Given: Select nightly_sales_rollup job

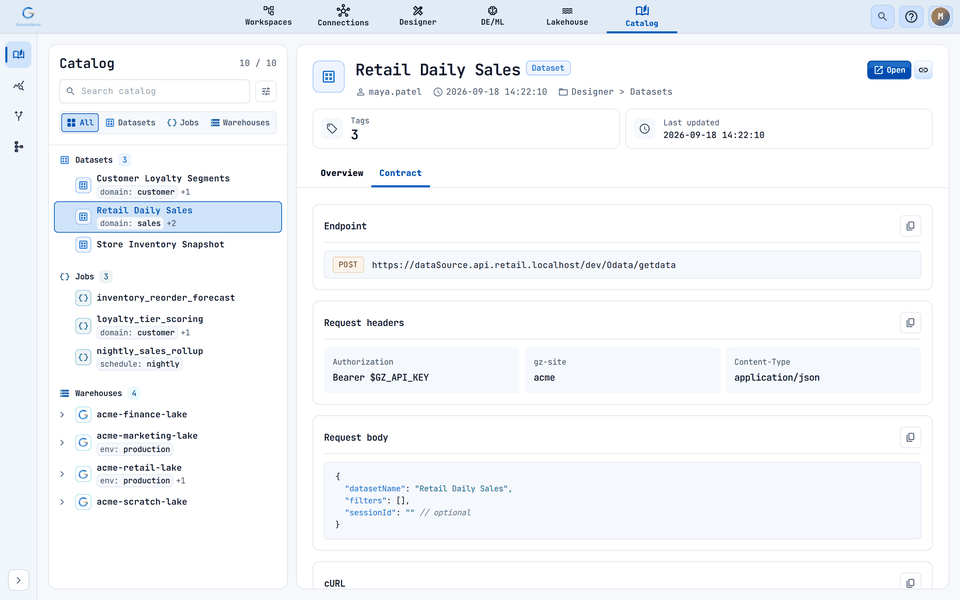Looking at the screenshot, I should (168, 357).
